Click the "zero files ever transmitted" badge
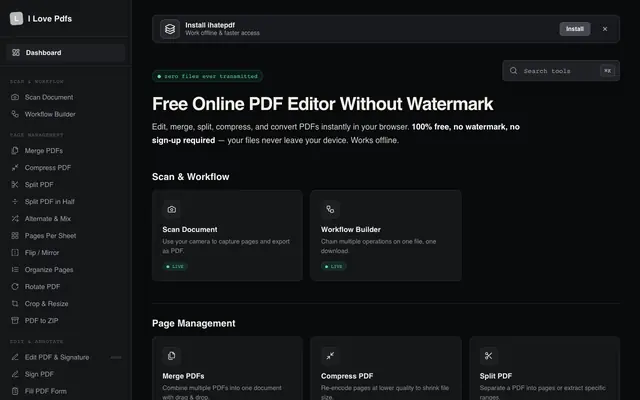This screenshot has width=640, height=400. (207, 76)
